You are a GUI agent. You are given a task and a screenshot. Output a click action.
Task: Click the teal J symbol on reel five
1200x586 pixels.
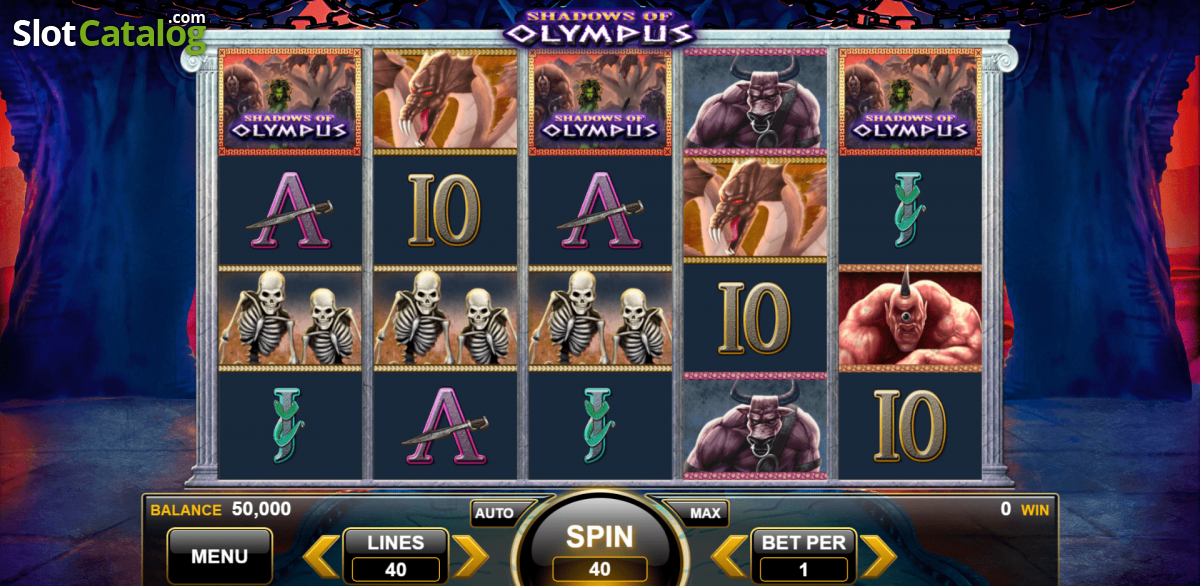pyautogui.click(x=911, y=210)
